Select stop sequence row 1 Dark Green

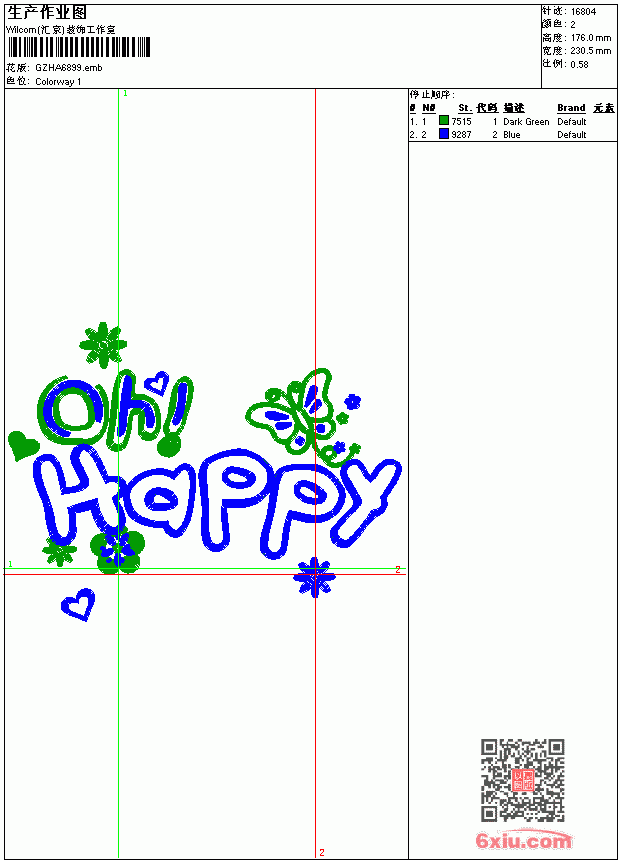point(512,121)
